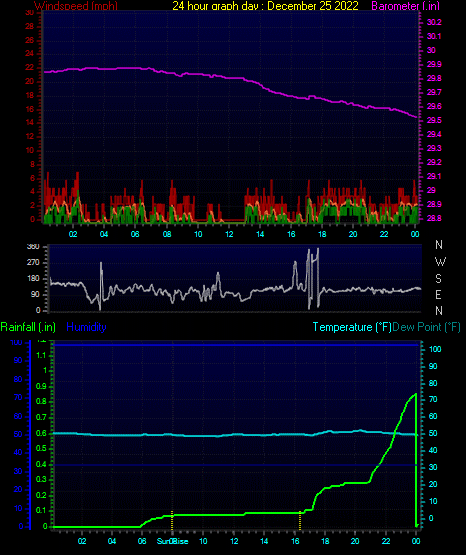
Task: Click the 100 temperature scale value
Action: [x=435, y=349]
